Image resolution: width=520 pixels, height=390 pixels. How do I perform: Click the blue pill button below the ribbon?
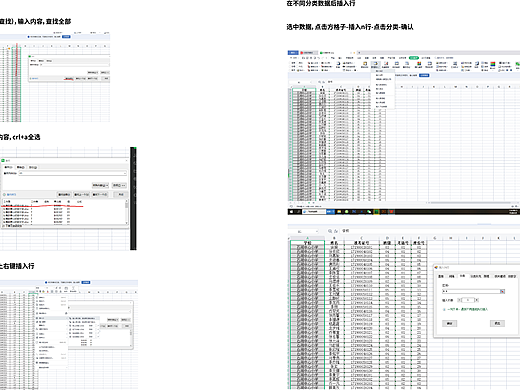[x=424, y=75]
